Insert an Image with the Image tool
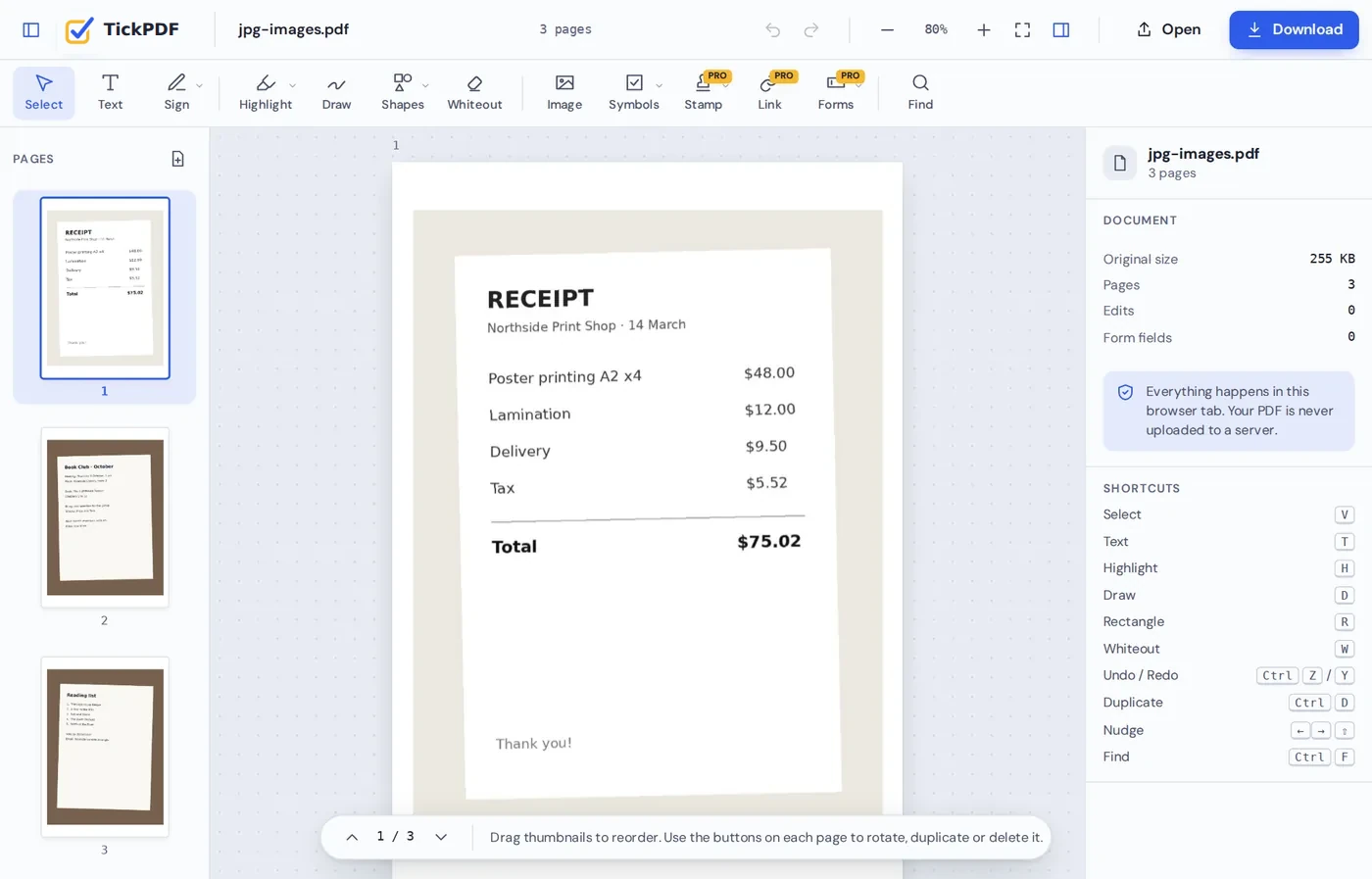This screenshot has height=879, width=1372. 564,92
